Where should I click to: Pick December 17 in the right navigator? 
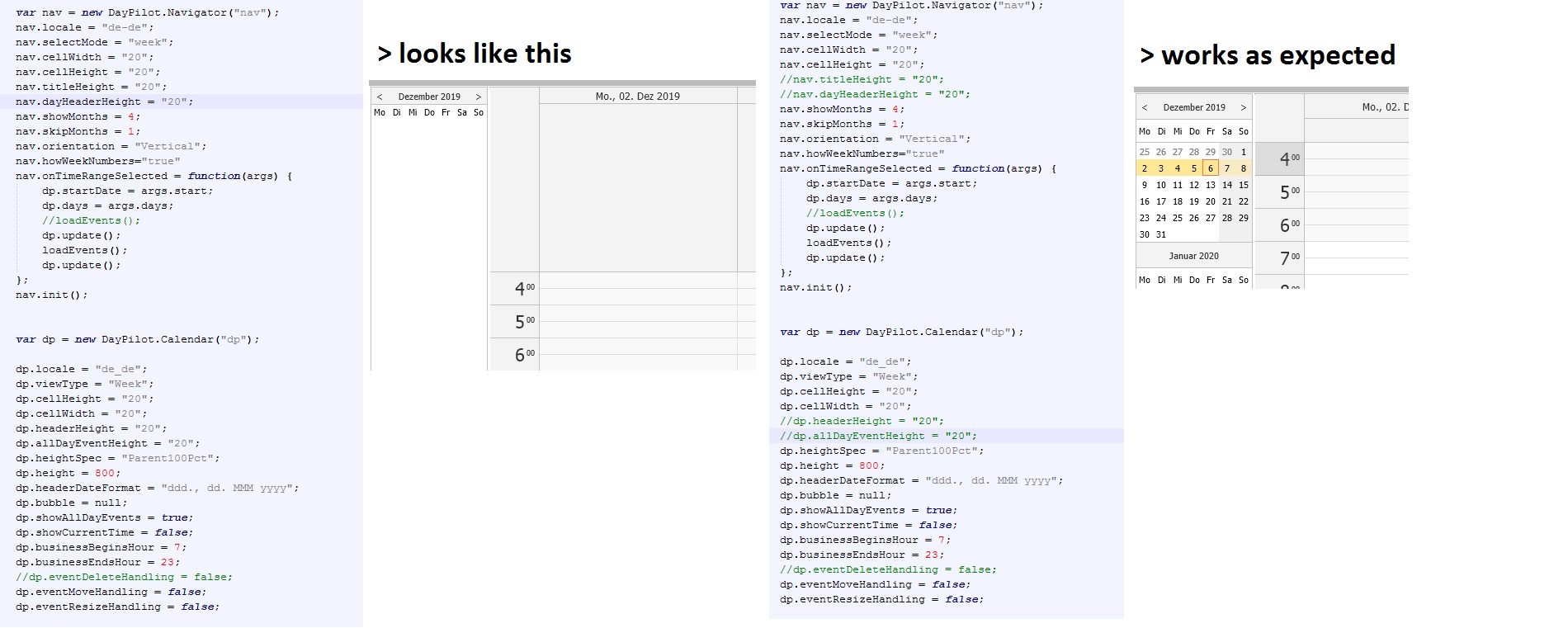pyautogui.click(x=1161, y=201)
